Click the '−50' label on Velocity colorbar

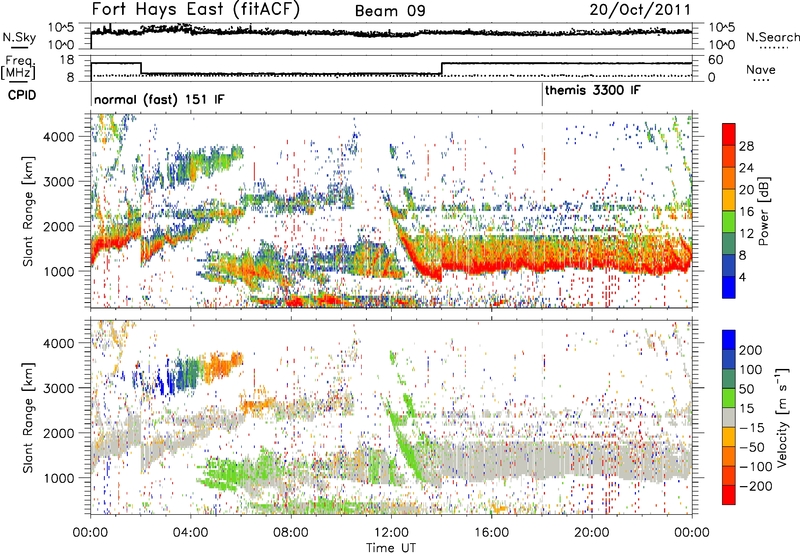coord(752,447)
